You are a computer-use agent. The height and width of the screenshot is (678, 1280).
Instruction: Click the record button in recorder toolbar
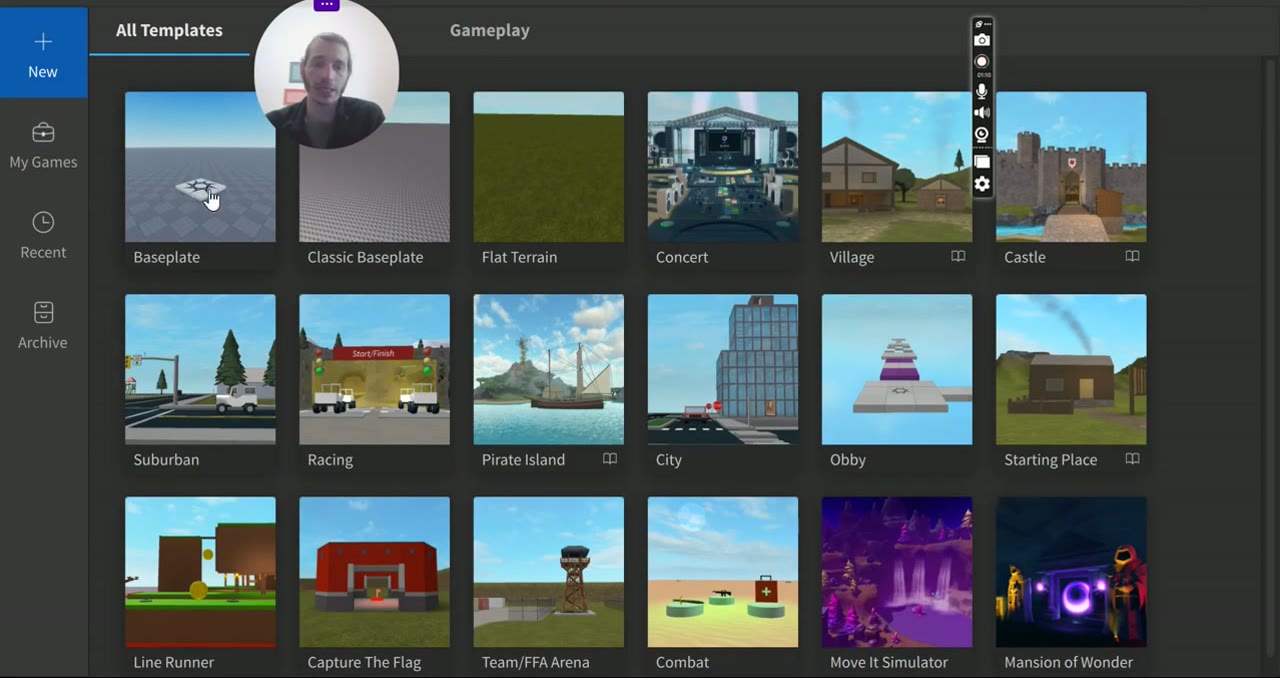click(982, 61)
